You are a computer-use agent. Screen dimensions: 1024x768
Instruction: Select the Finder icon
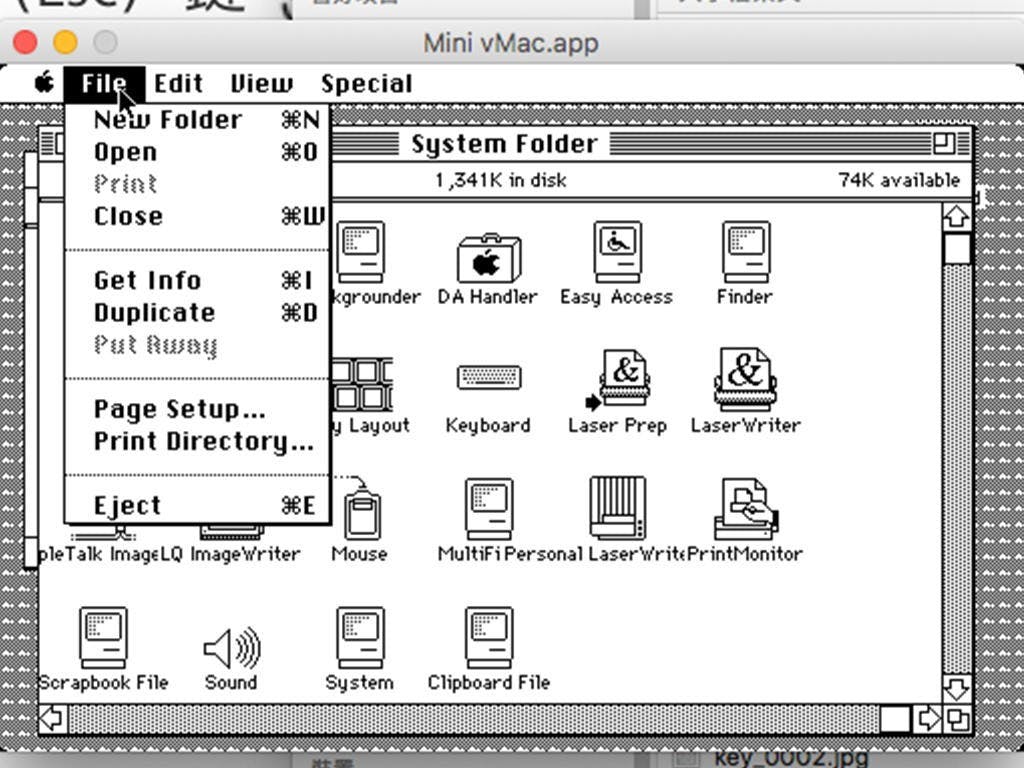[x=746, y=252]
